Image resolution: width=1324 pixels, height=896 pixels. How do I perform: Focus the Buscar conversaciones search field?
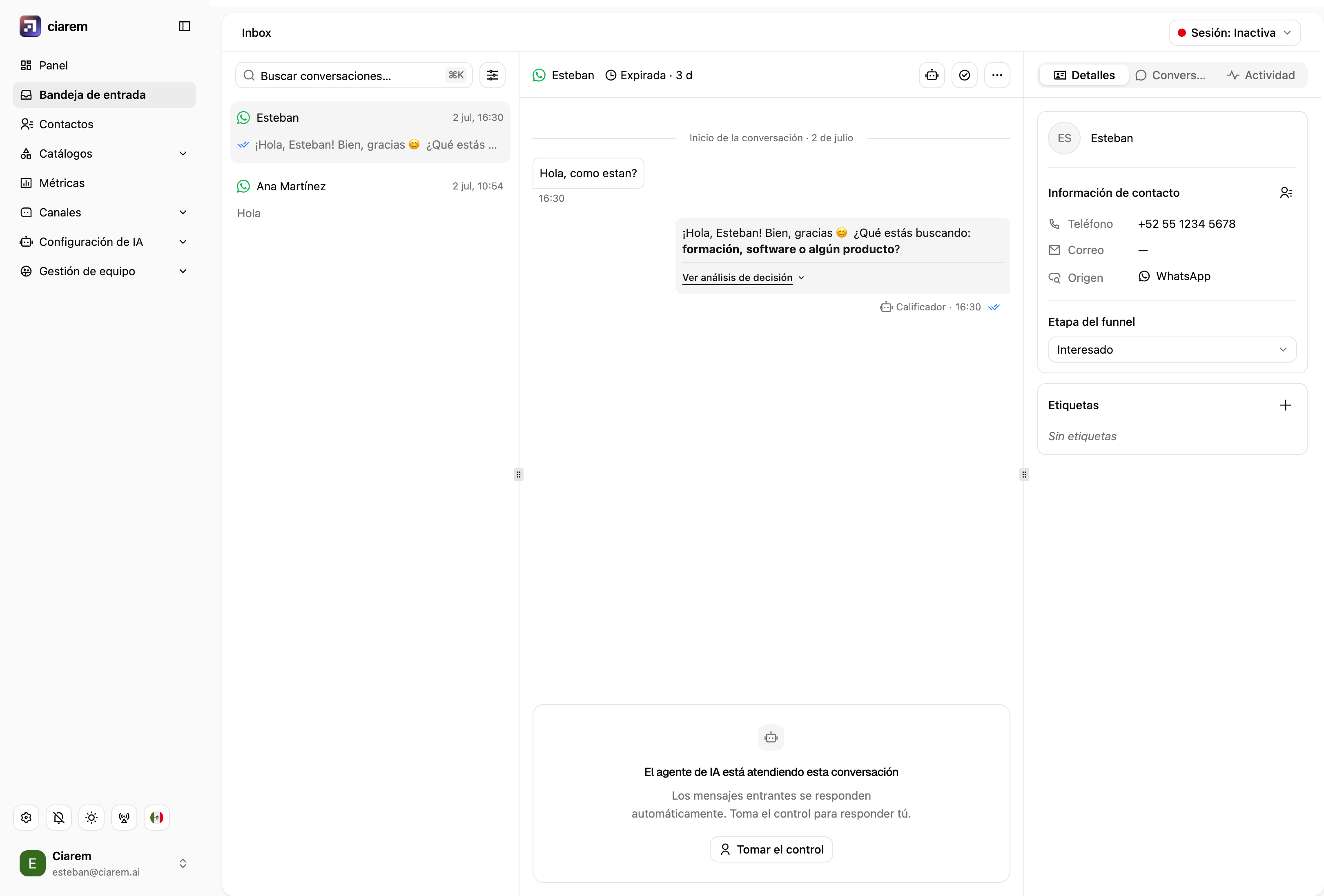point(354,75)
